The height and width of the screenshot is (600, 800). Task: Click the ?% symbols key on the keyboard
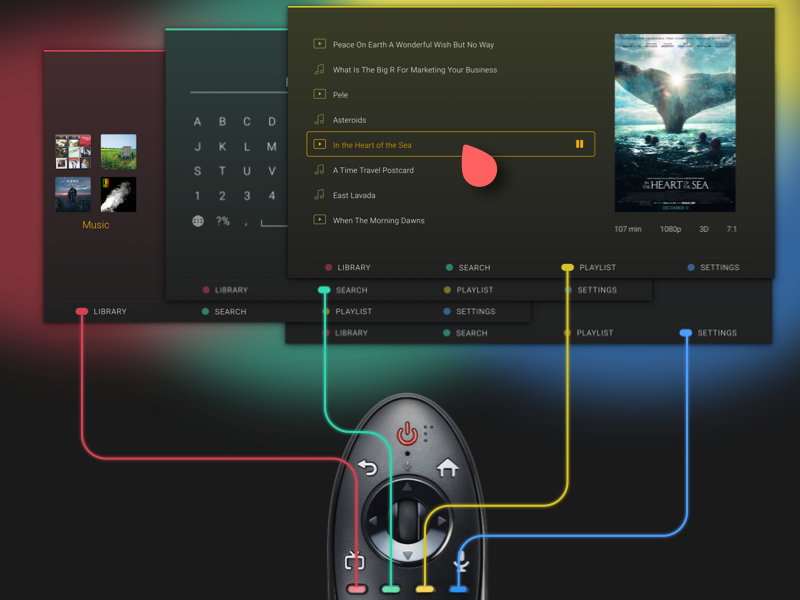click(x=222, y=220)
